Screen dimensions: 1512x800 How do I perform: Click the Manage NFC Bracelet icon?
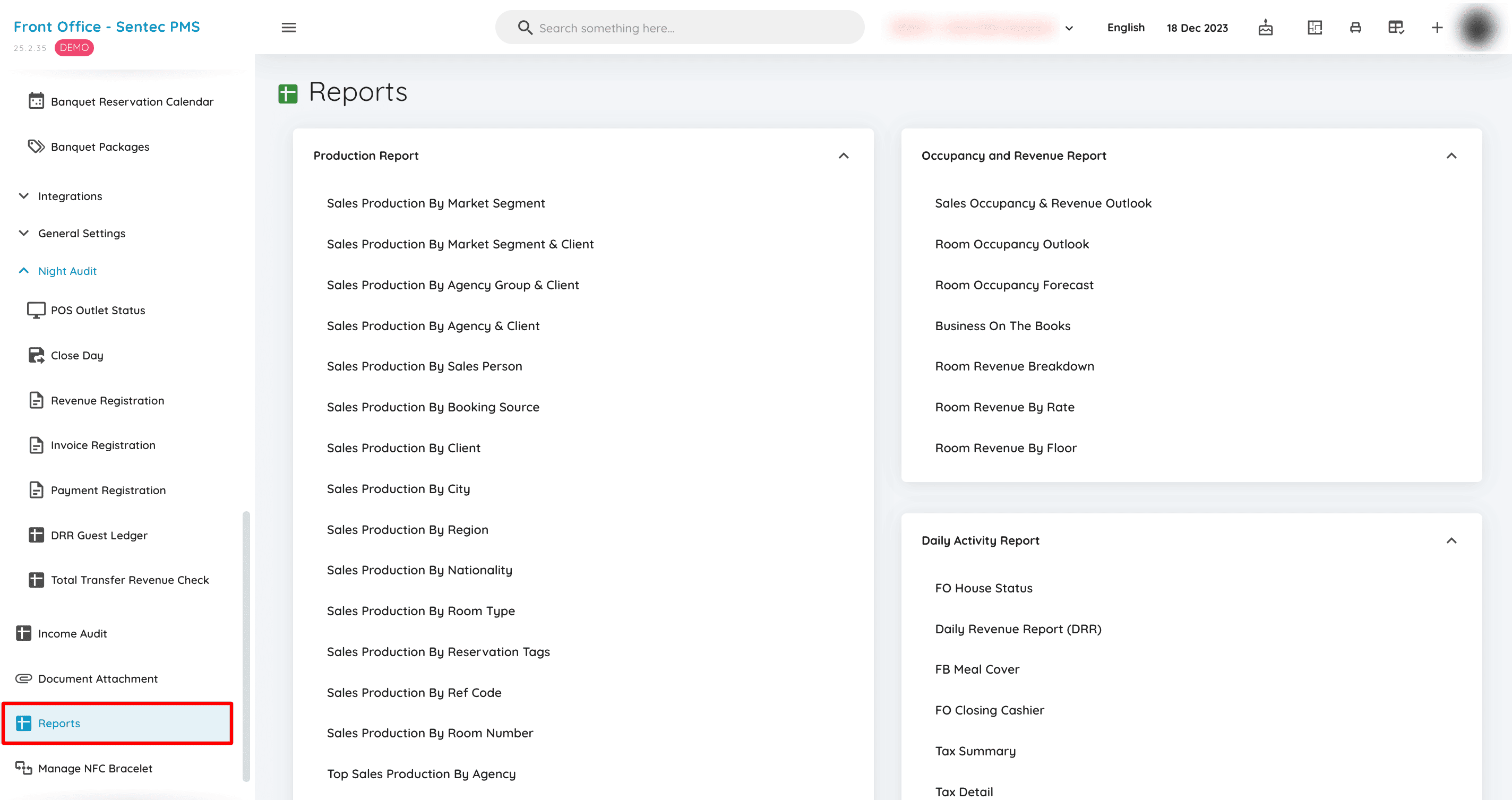23,768
